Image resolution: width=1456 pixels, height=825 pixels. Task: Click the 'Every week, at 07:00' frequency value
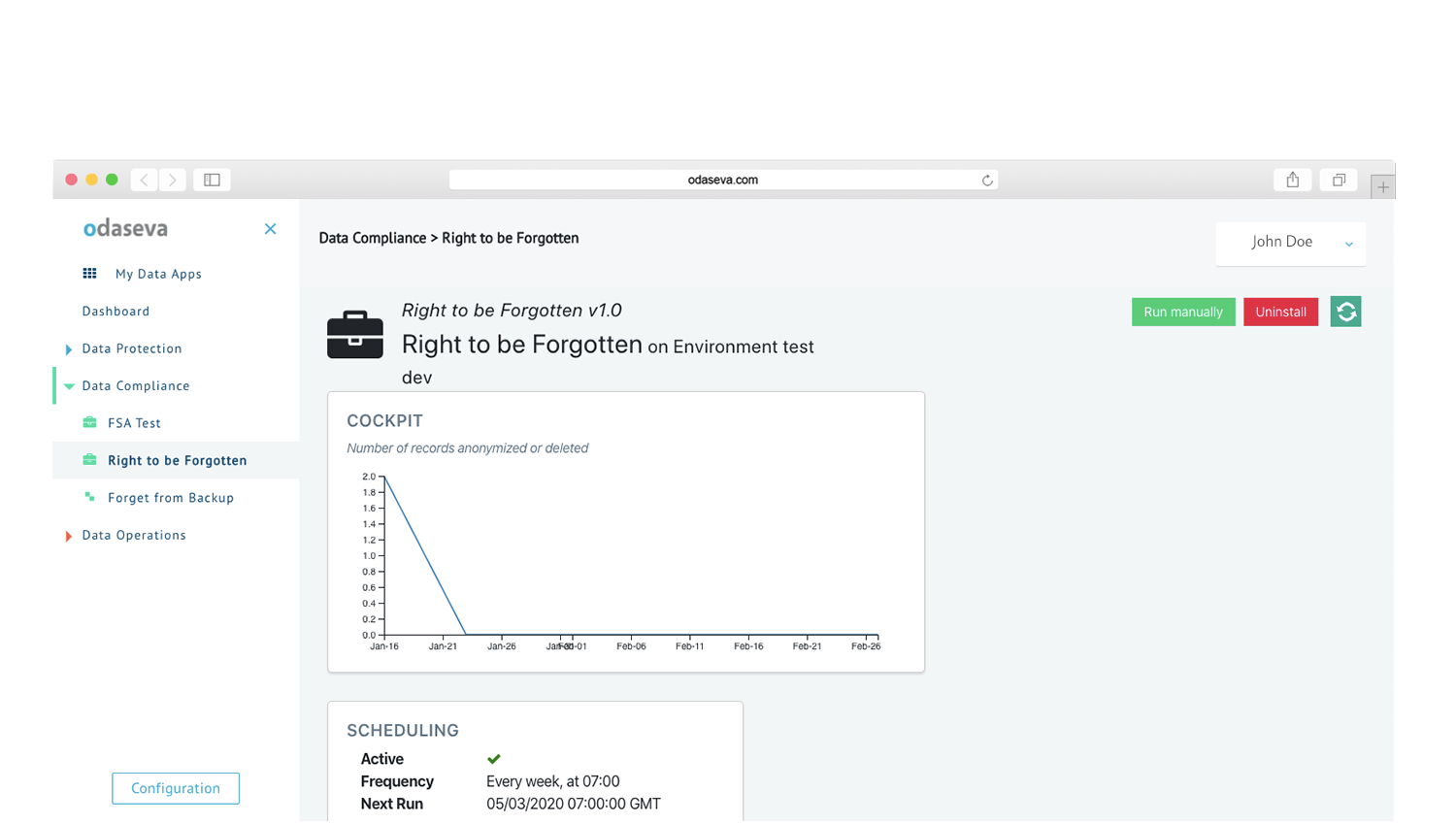coord(553,781)
